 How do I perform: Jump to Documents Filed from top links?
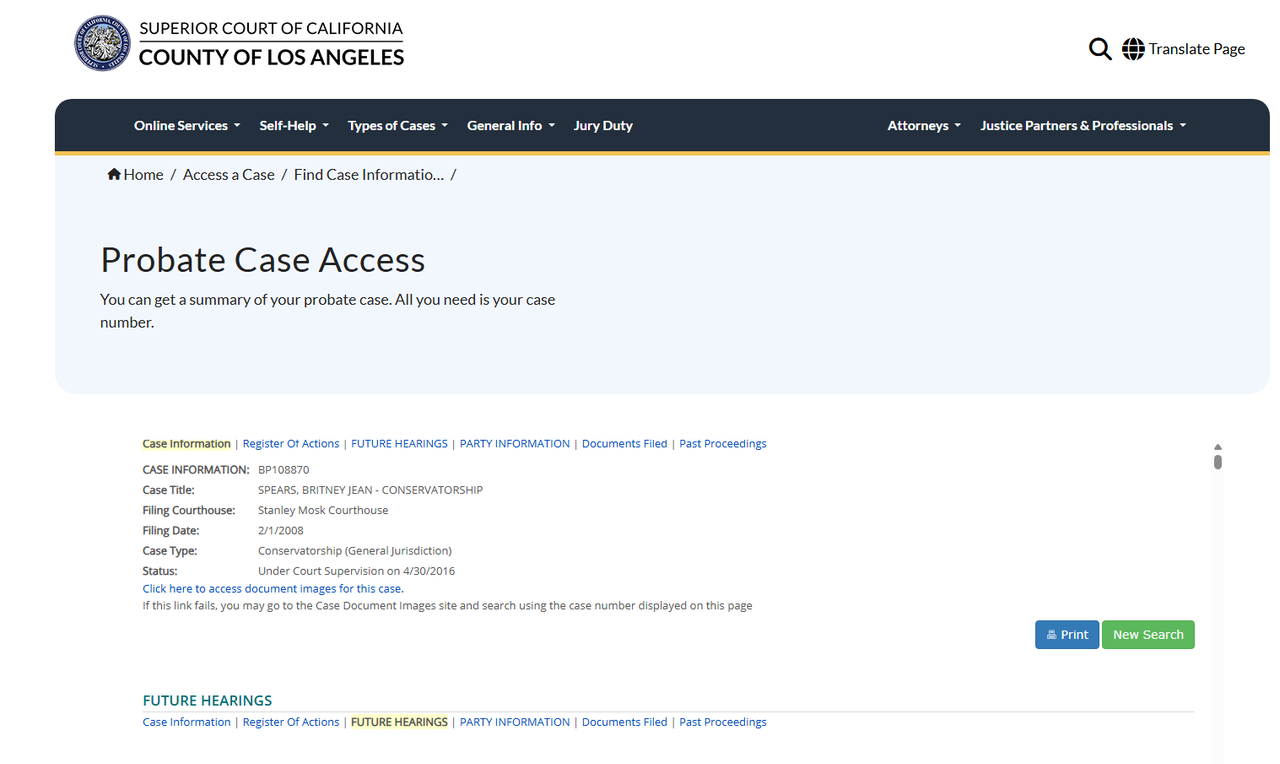pos(624,444)
